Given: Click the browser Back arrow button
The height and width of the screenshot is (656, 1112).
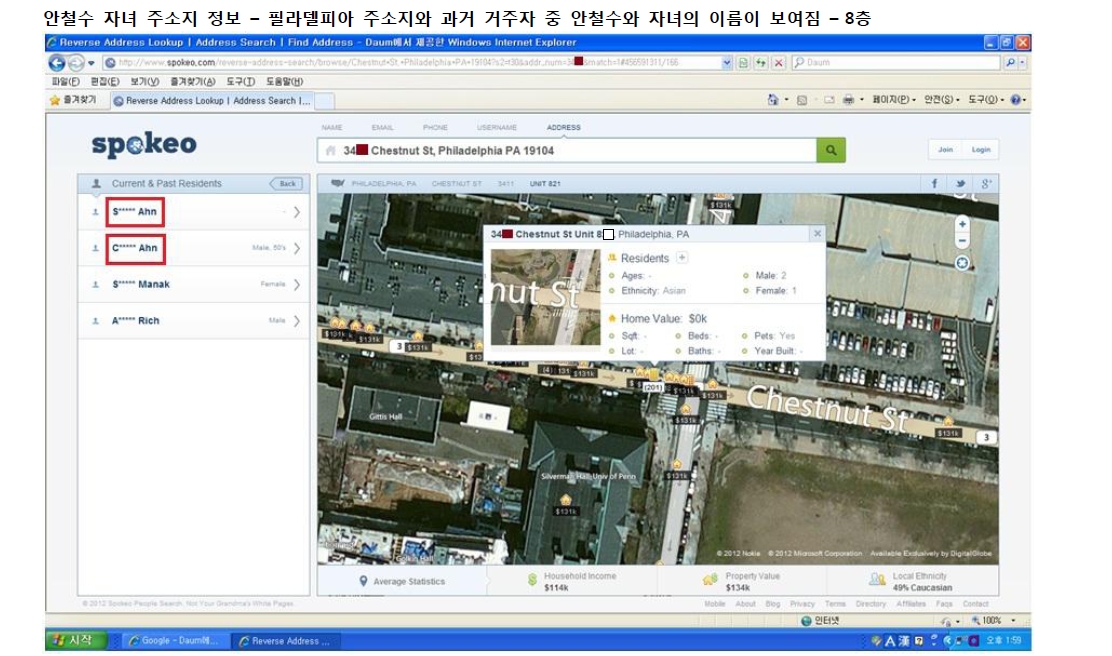Looking at the screenshot, I should pyautogui.click(x=57, y=62).
